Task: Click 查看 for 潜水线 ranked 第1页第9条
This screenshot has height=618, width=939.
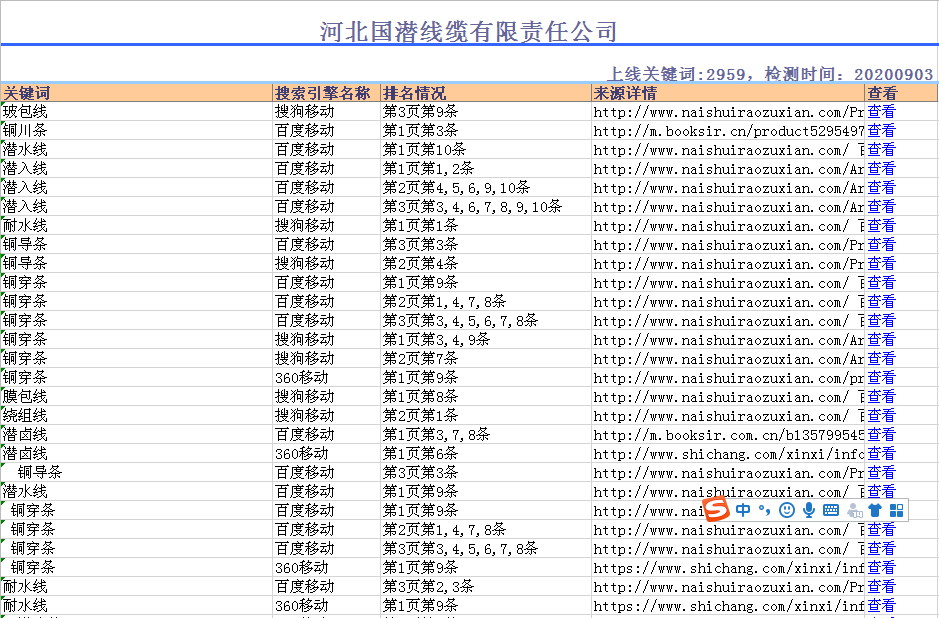Action: 881,492
